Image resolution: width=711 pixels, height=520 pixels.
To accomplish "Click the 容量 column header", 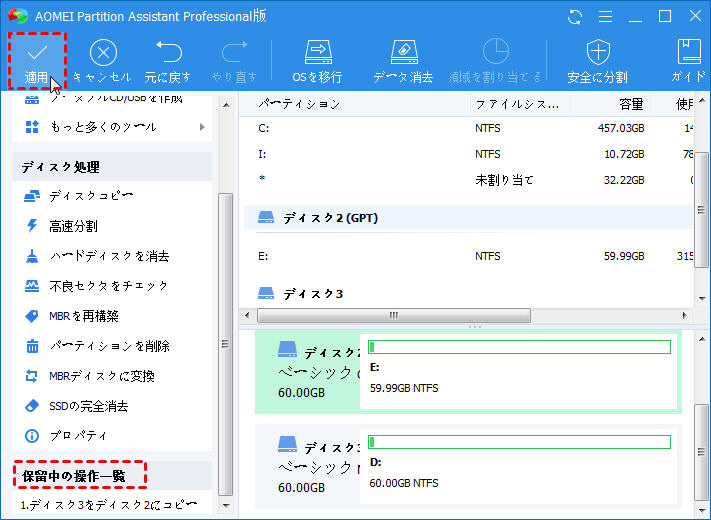I will [x=631, y=105].
